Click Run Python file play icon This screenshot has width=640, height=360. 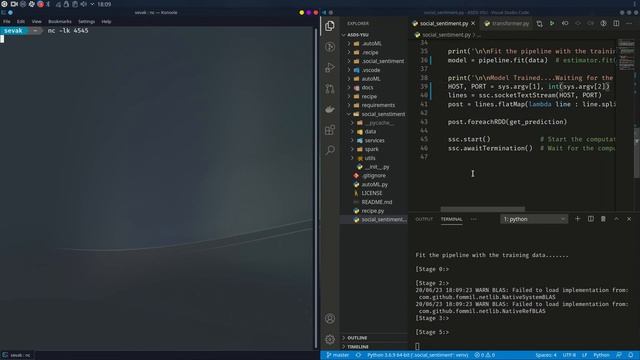[552, 24]
